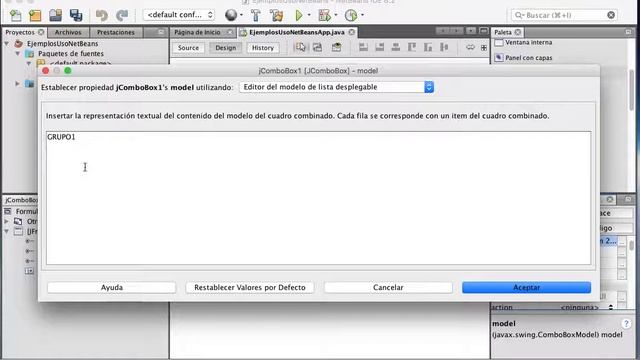Click the Redo toolbar icon
The width and height of the screenshot is (640, 360).
[x=122, y=15]
